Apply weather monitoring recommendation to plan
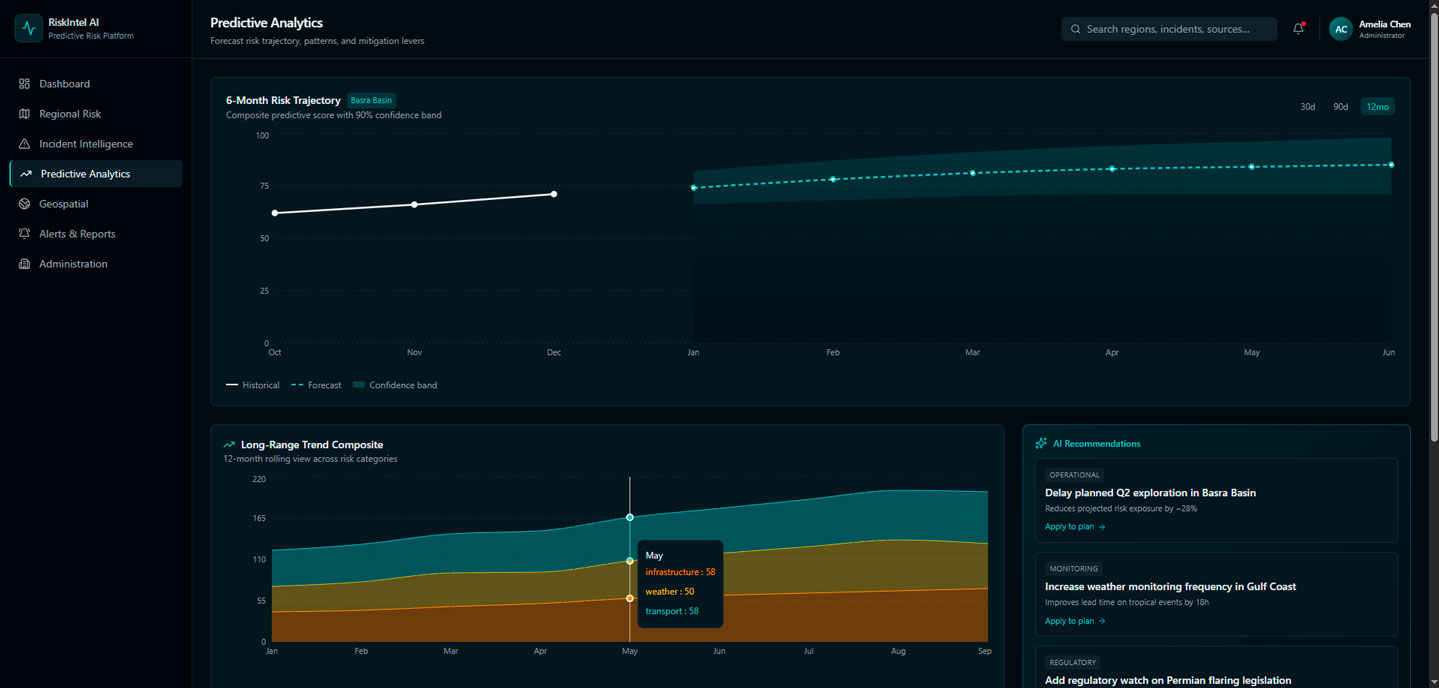 pyautogui.click(x=1075, y=621)
